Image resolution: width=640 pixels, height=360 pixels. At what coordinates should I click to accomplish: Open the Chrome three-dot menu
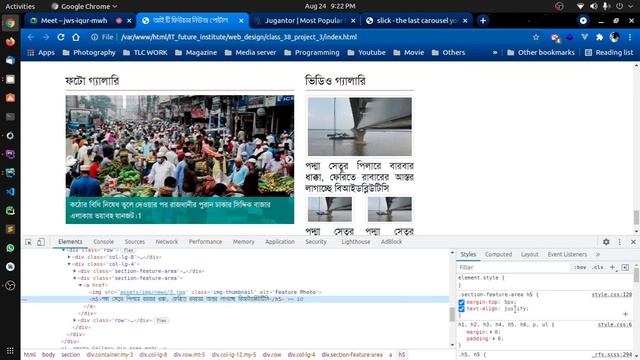tap(630, 37)
